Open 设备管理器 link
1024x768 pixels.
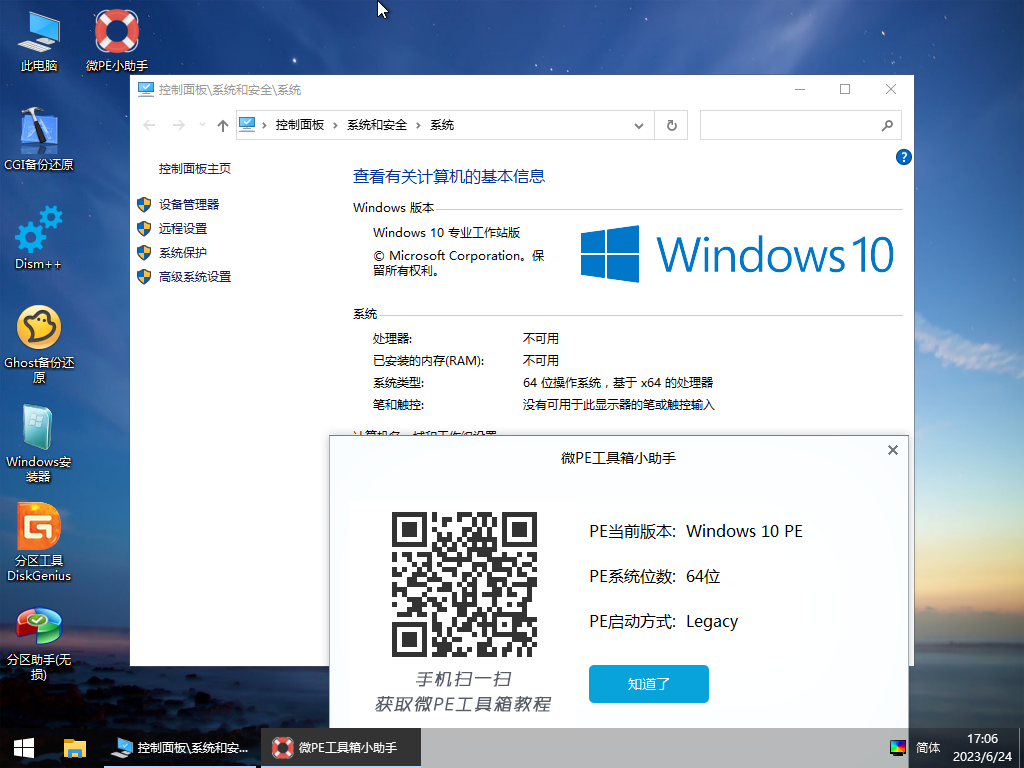pos(189,204)
